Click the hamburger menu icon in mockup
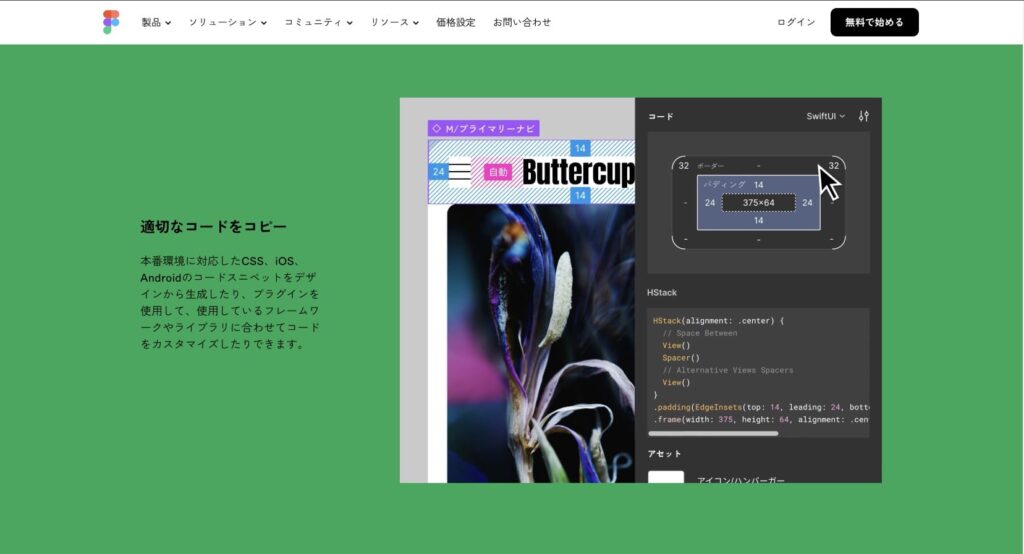The width and height of the screenshot is (1024, 554). click(x=459, y=172)
